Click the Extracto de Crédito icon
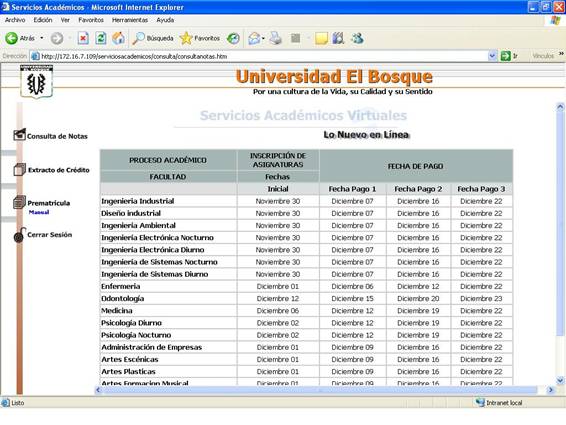The image size is (566, 425). tap(19, 169)
